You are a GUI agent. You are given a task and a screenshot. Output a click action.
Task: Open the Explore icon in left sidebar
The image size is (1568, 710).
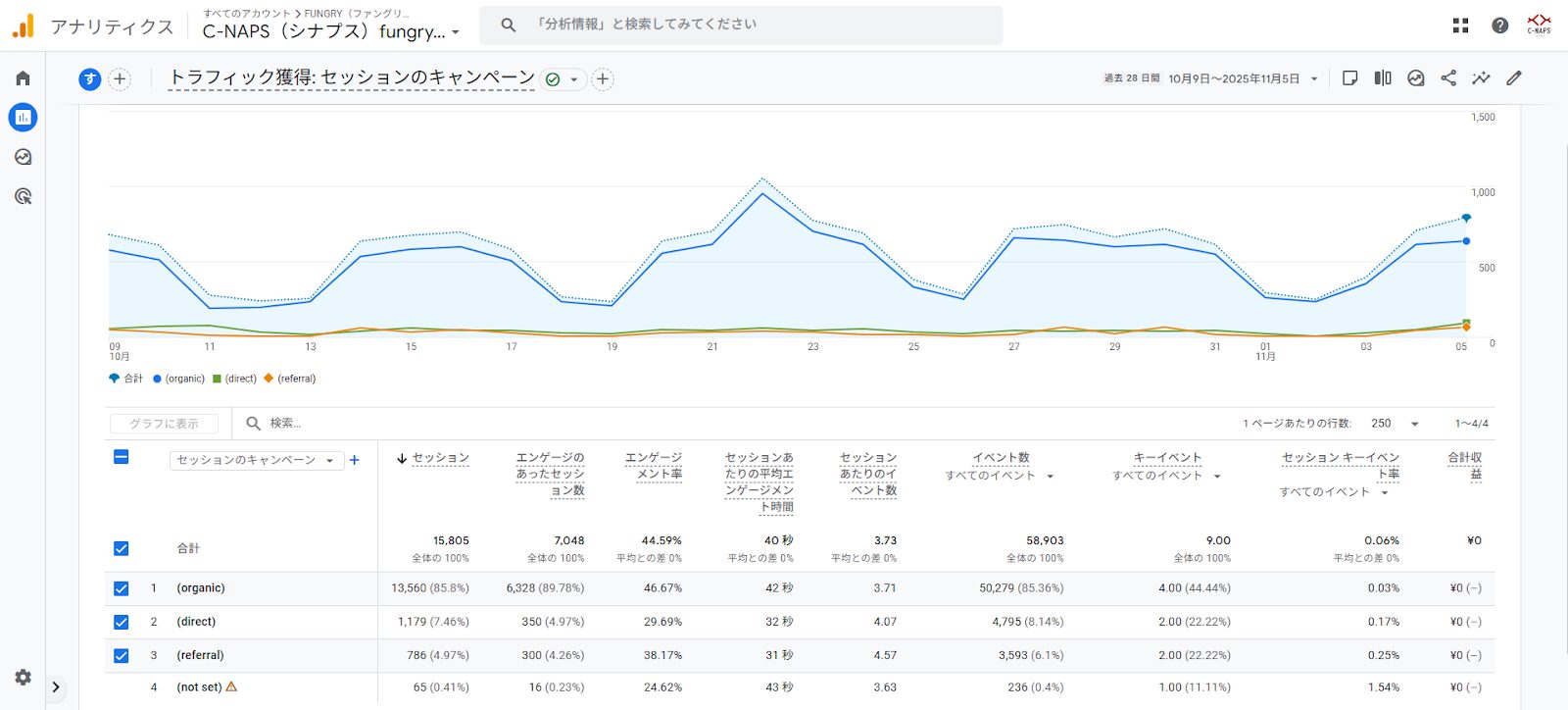tap(23, 157)
